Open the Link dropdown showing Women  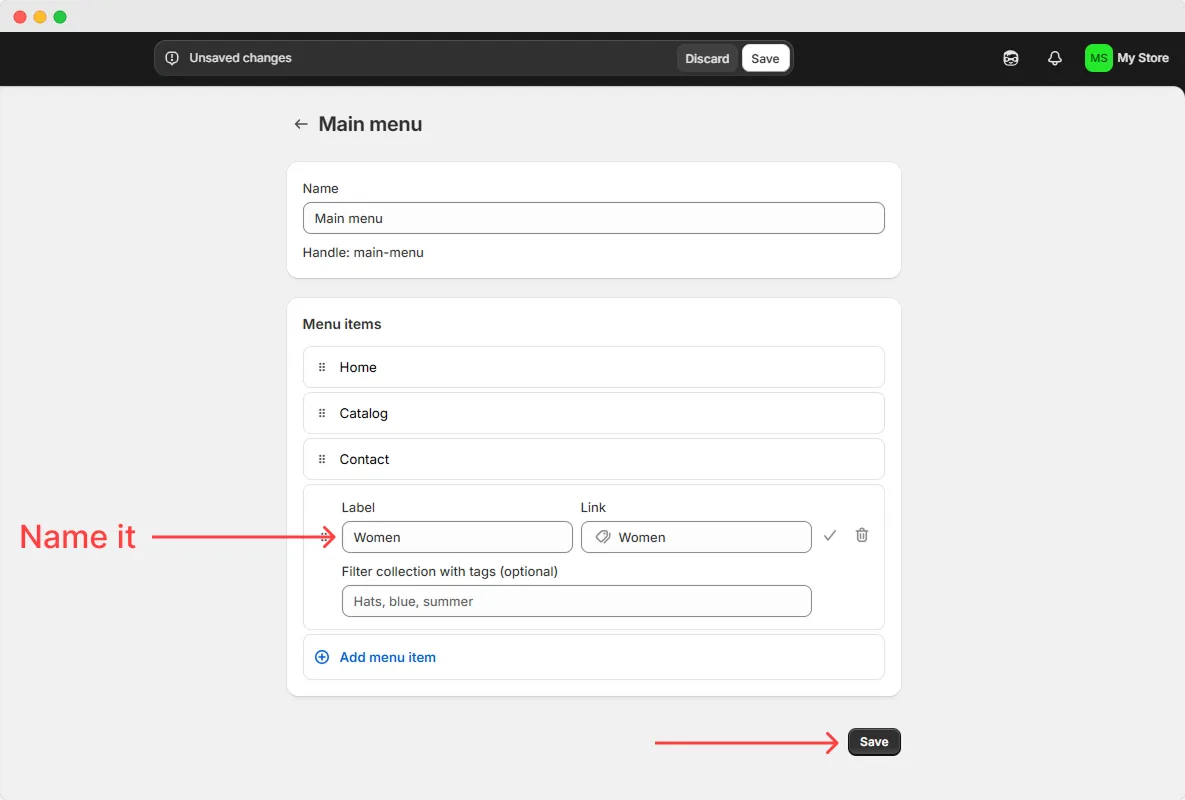[696, 537]
